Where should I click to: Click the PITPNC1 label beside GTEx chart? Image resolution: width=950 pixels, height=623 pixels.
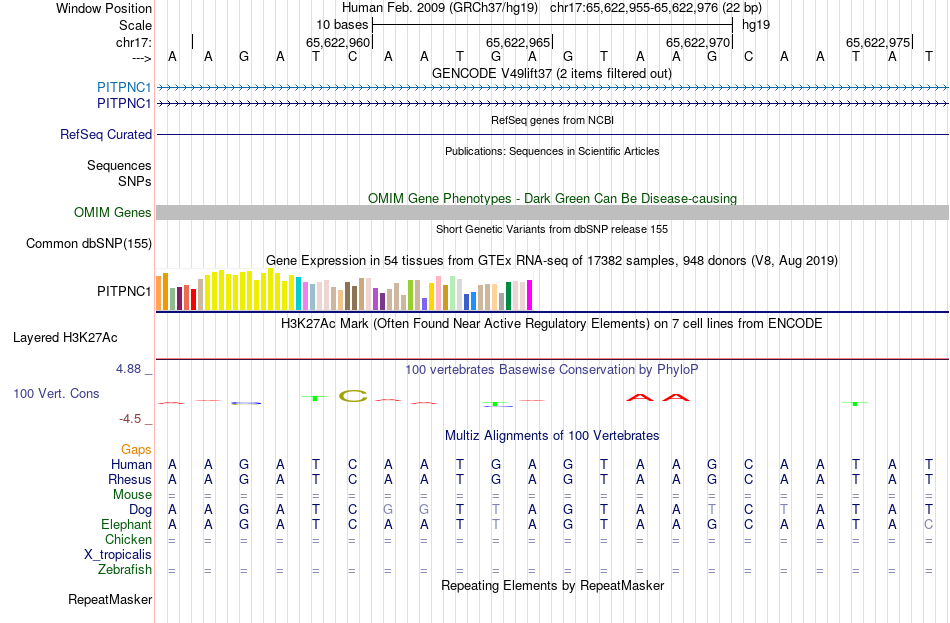click(x=124, y=292)
